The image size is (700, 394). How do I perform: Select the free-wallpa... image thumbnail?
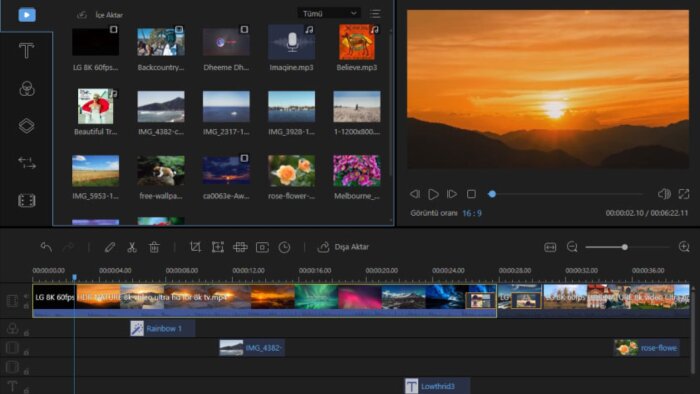pos(161,170)
